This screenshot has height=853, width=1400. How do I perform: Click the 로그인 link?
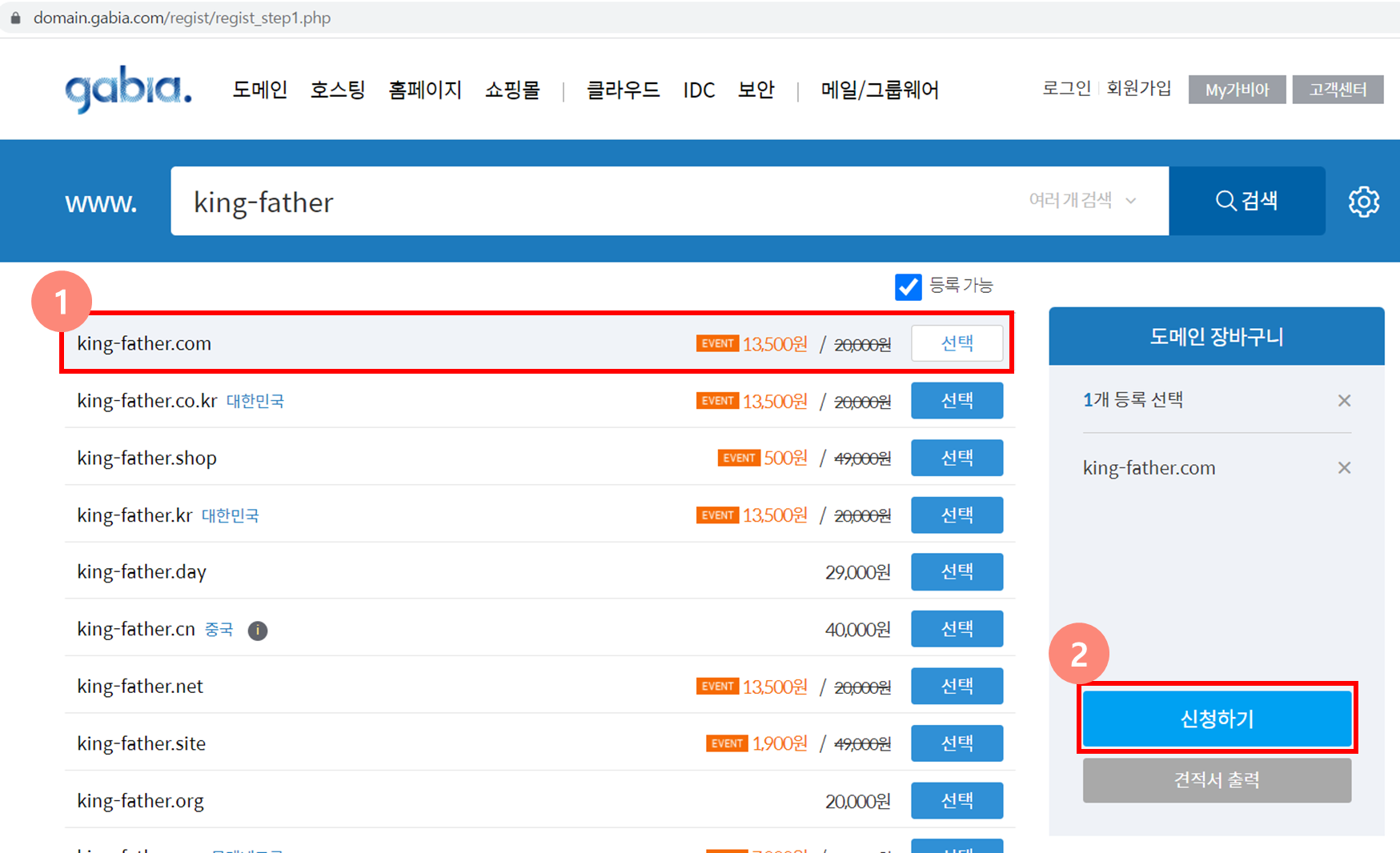pos(1066,88)
